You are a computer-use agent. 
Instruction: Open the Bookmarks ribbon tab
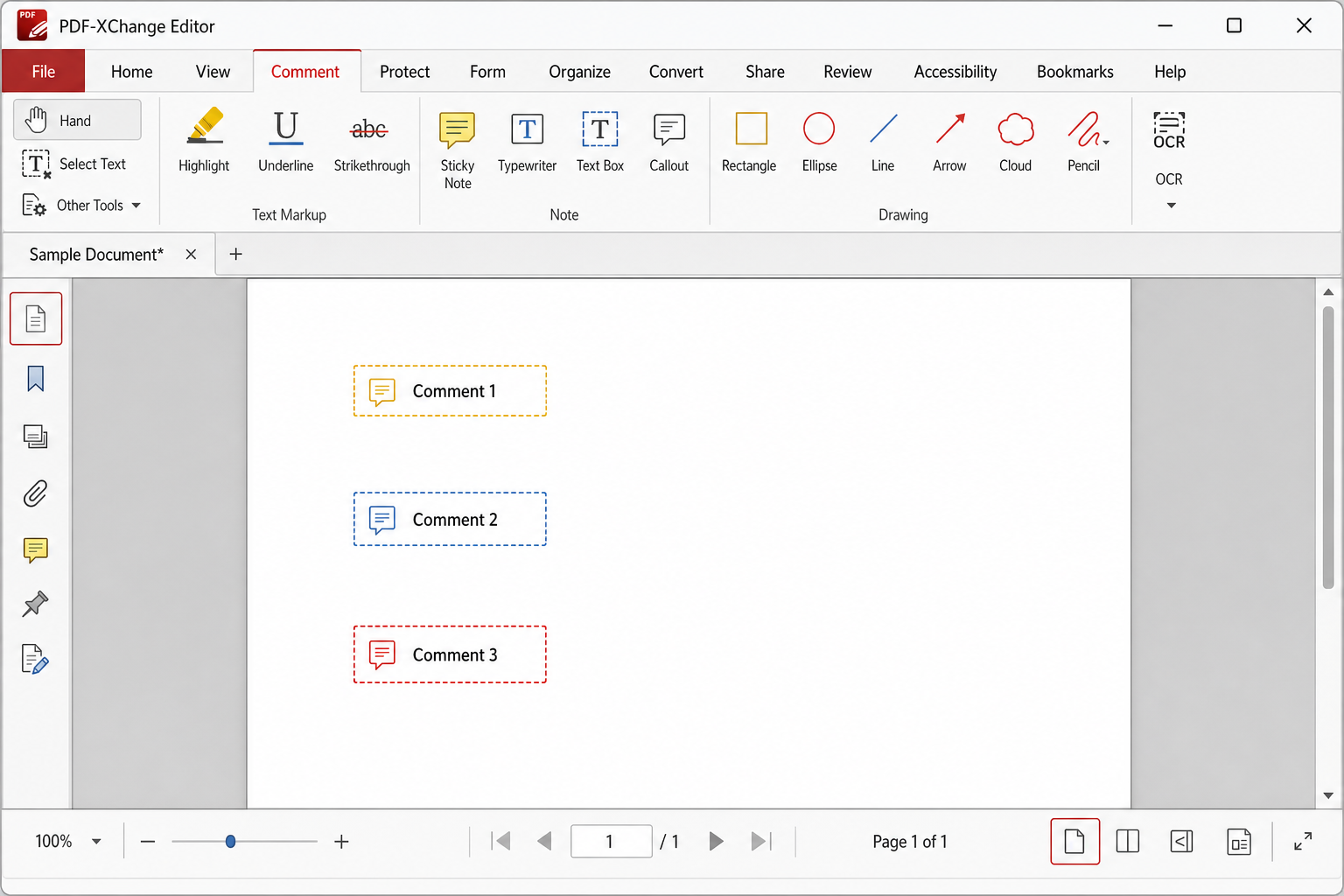[1074, 72]
